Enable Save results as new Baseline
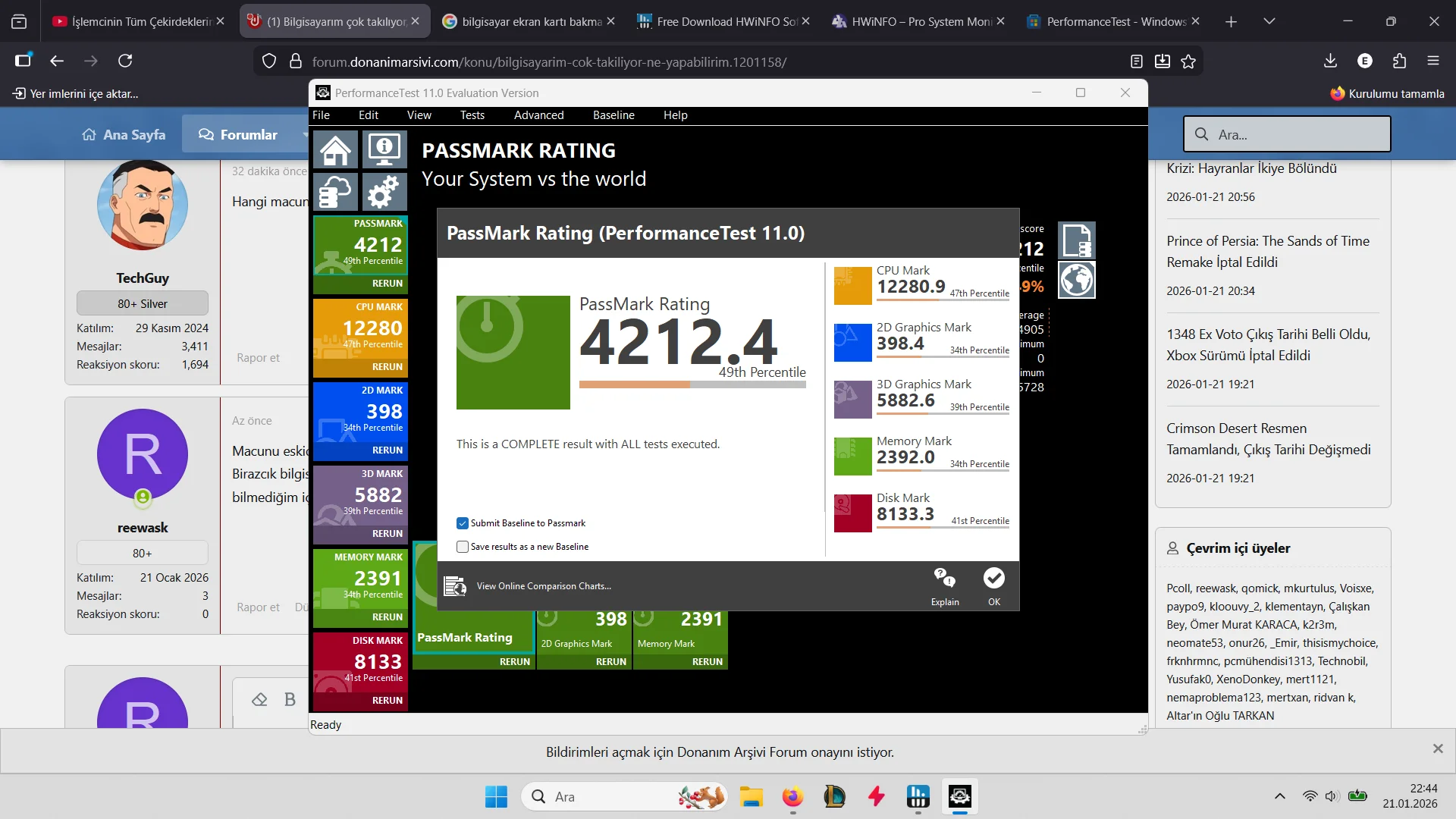Screen dimensions: 1456x819 (x=463, y=547)
